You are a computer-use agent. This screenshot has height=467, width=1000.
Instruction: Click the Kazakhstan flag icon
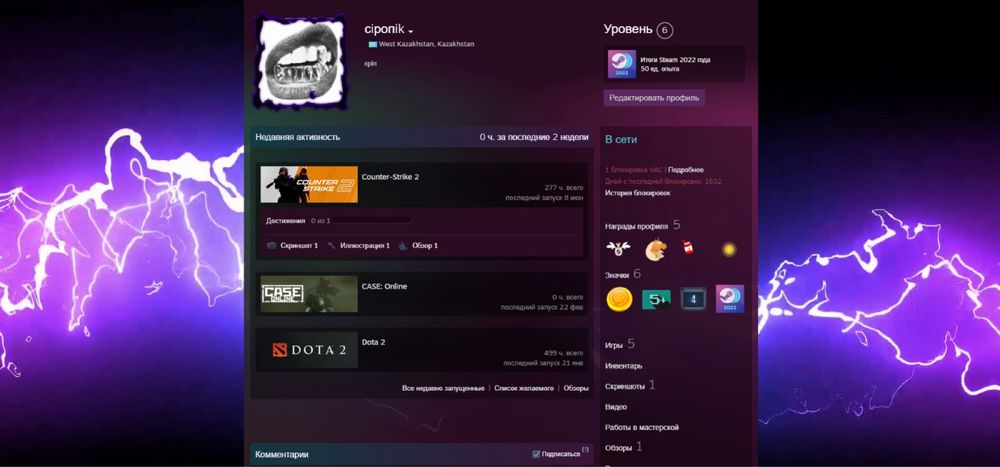click(x=372, y=45)
